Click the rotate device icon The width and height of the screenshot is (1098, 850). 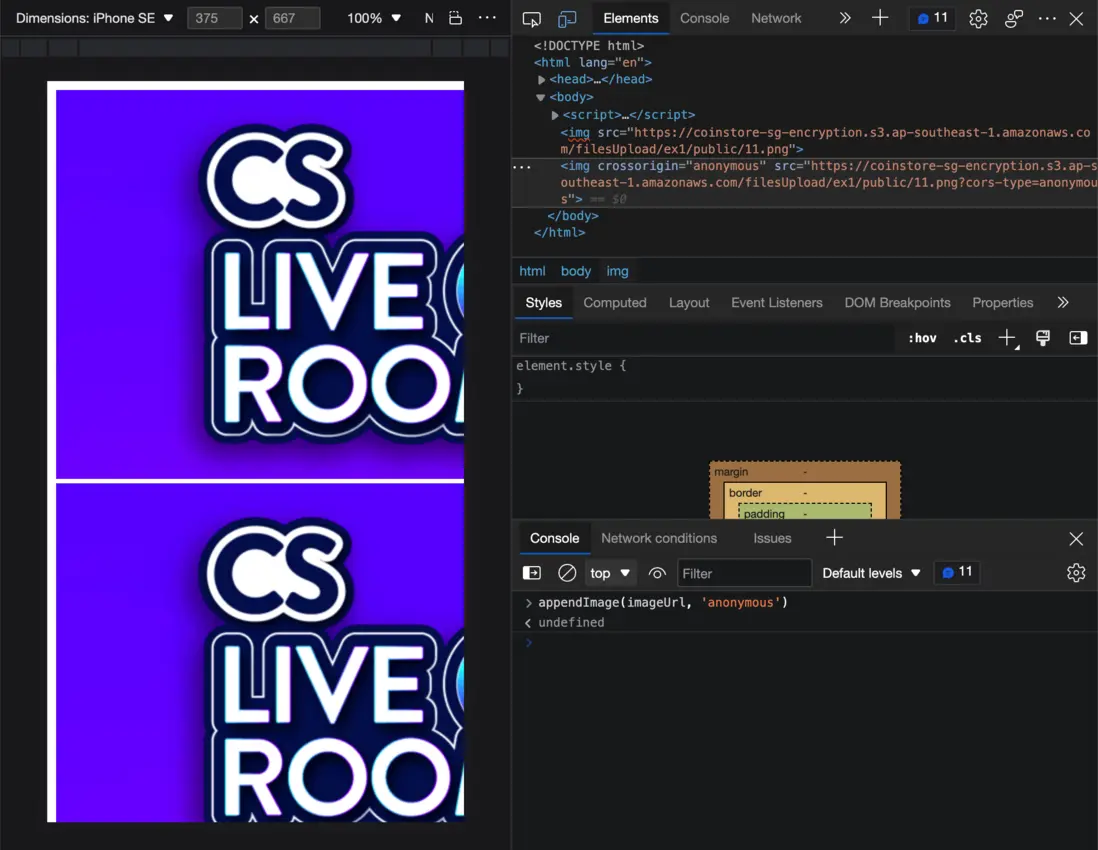[455, 18]
